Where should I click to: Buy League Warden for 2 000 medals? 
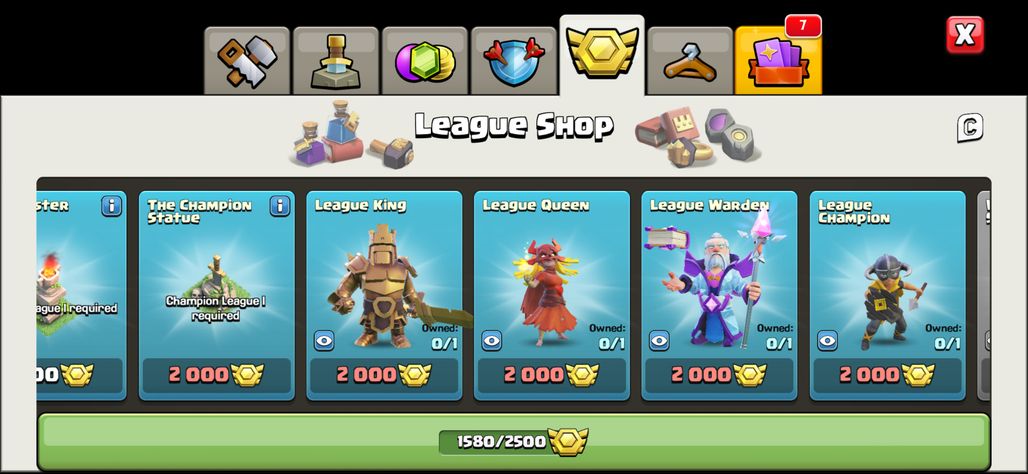(720, 375)
